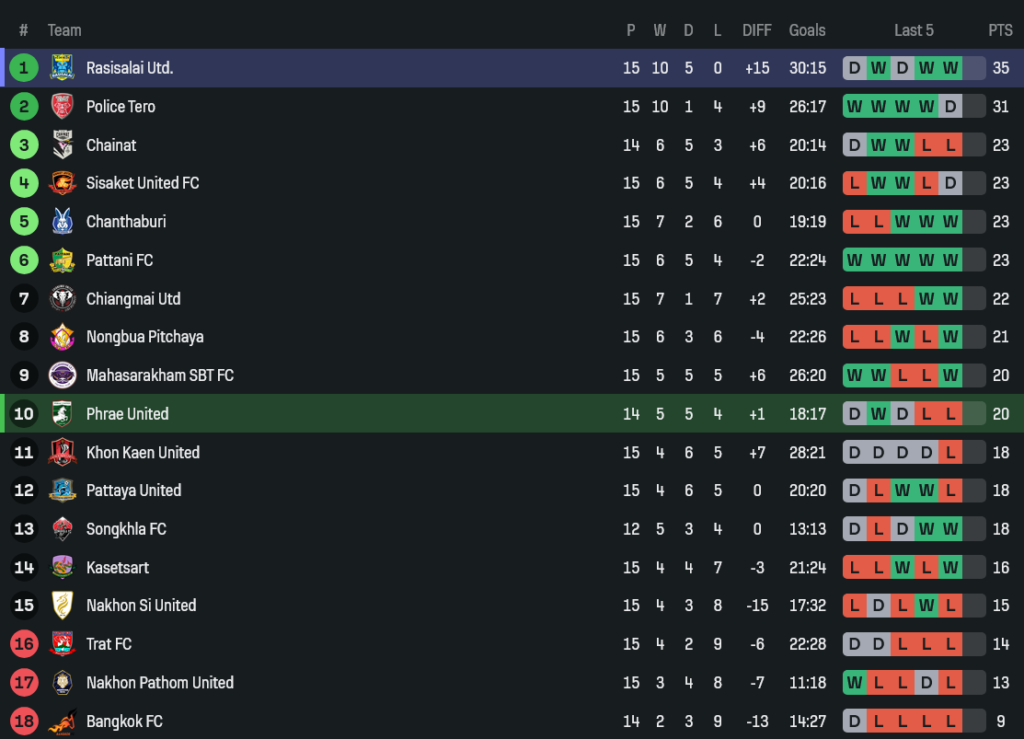Click the Last 5 column header
The height and width of the screenshot is (739, 1024).
913,30
